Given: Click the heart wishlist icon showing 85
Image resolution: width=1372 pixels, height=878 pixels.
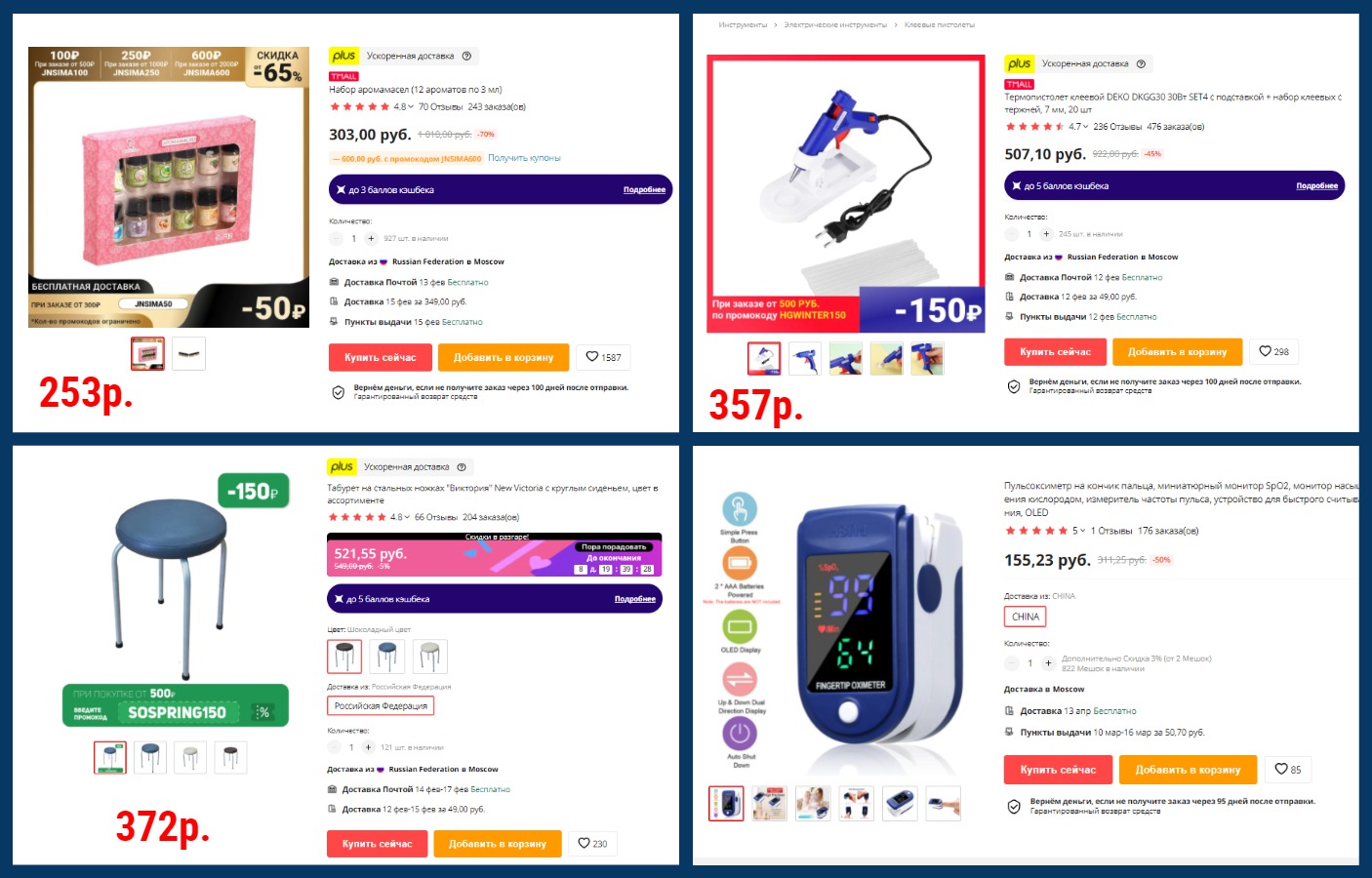Looking at the screenshot, I should tap(1288, 769).
